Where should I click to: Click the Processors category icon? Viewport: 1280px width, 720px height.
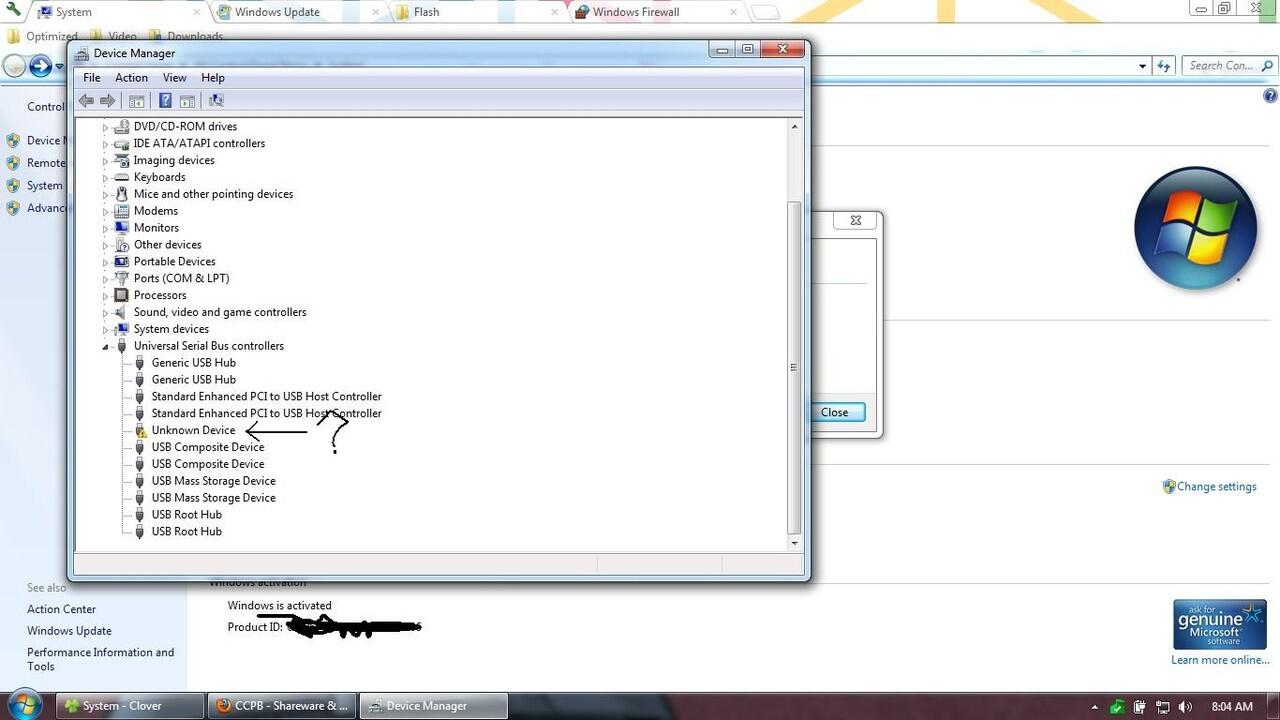click(x=122, y=295)
